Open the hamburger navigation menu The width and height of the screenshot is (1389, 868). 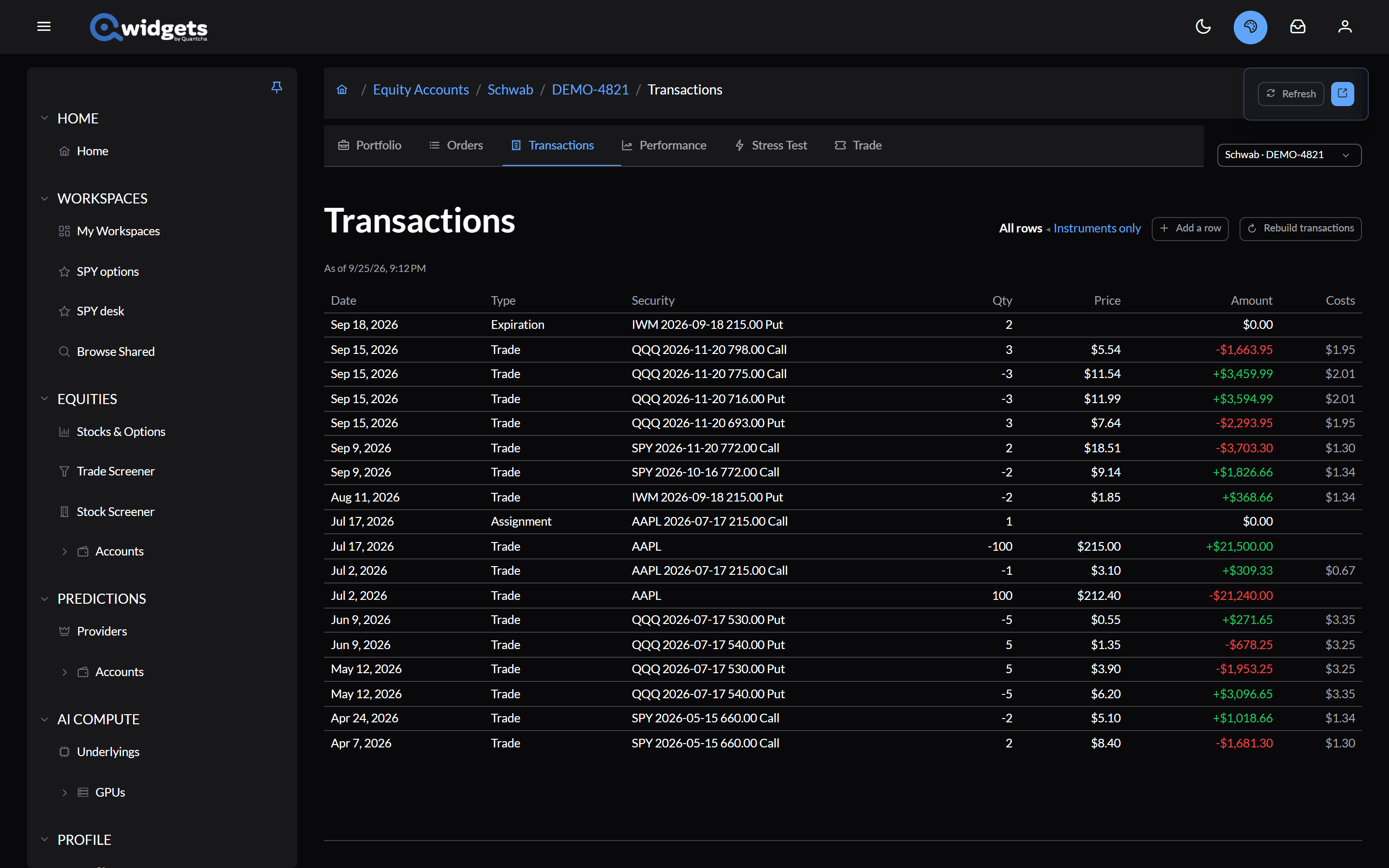[x=43, y=27]
